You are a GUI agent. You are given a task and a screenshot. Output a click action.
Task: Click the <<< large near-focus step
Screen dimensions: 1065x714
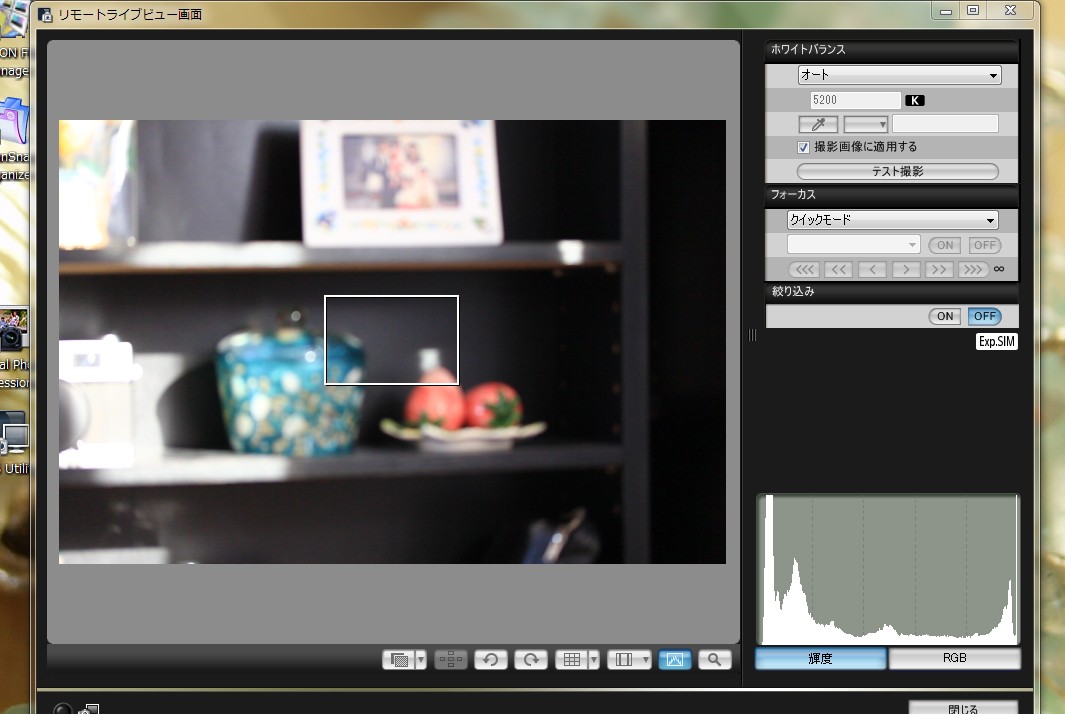pyautogui.click(x=804, y=270)
